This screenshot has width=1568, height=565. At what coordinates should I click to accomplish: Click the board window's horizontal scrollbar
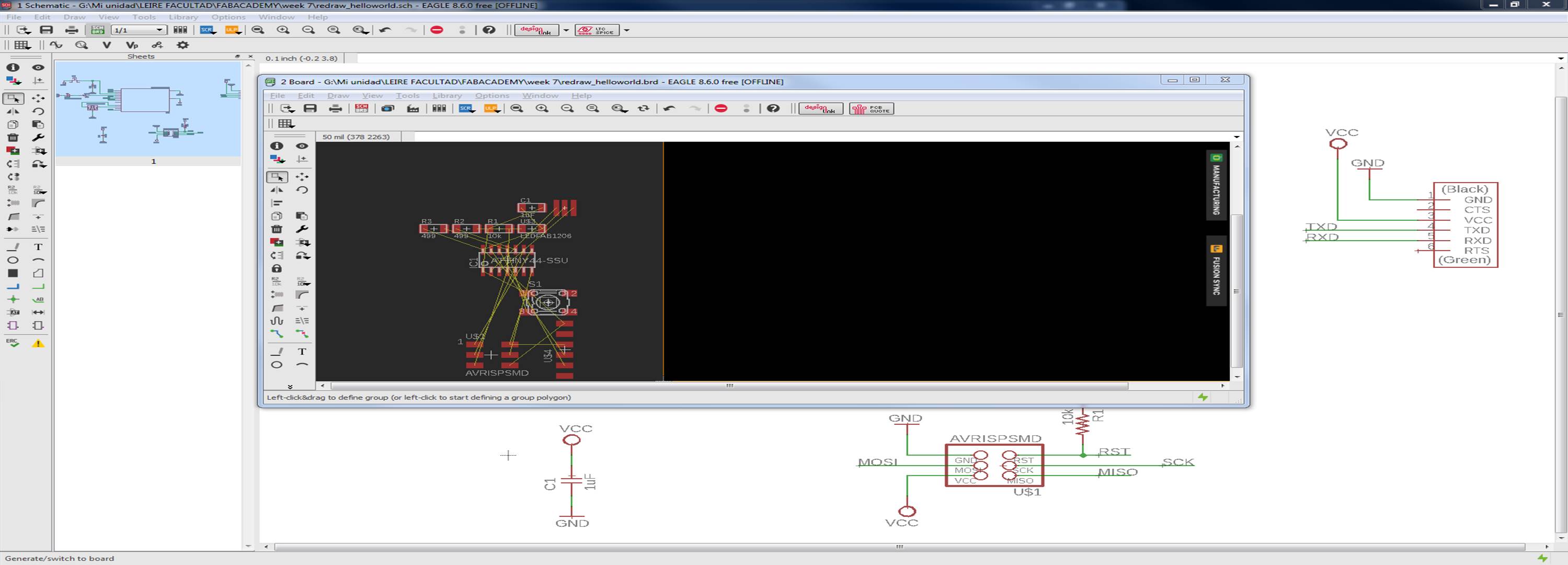pyautogui.click(x=729, y=386)
